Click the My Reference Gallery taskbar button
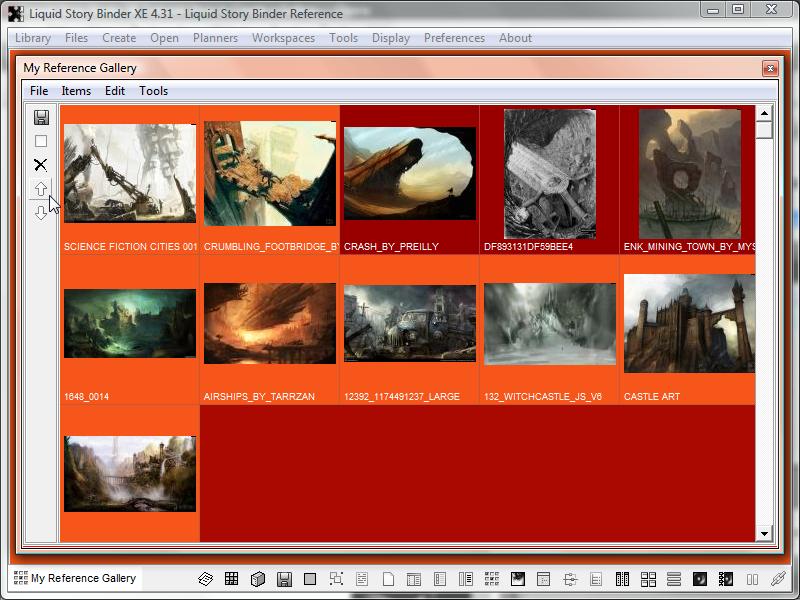Image resolution: width=800 pixels, height=600 pixels. tap(75, 578)
